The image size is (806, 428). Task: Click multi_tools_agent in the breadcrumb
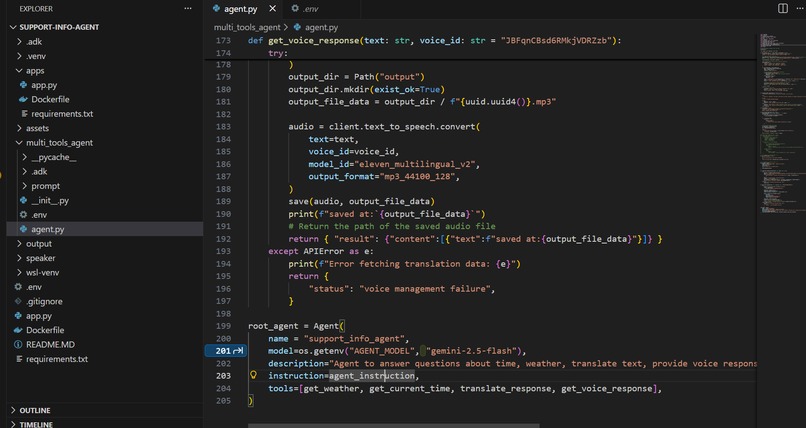point(247,27)
